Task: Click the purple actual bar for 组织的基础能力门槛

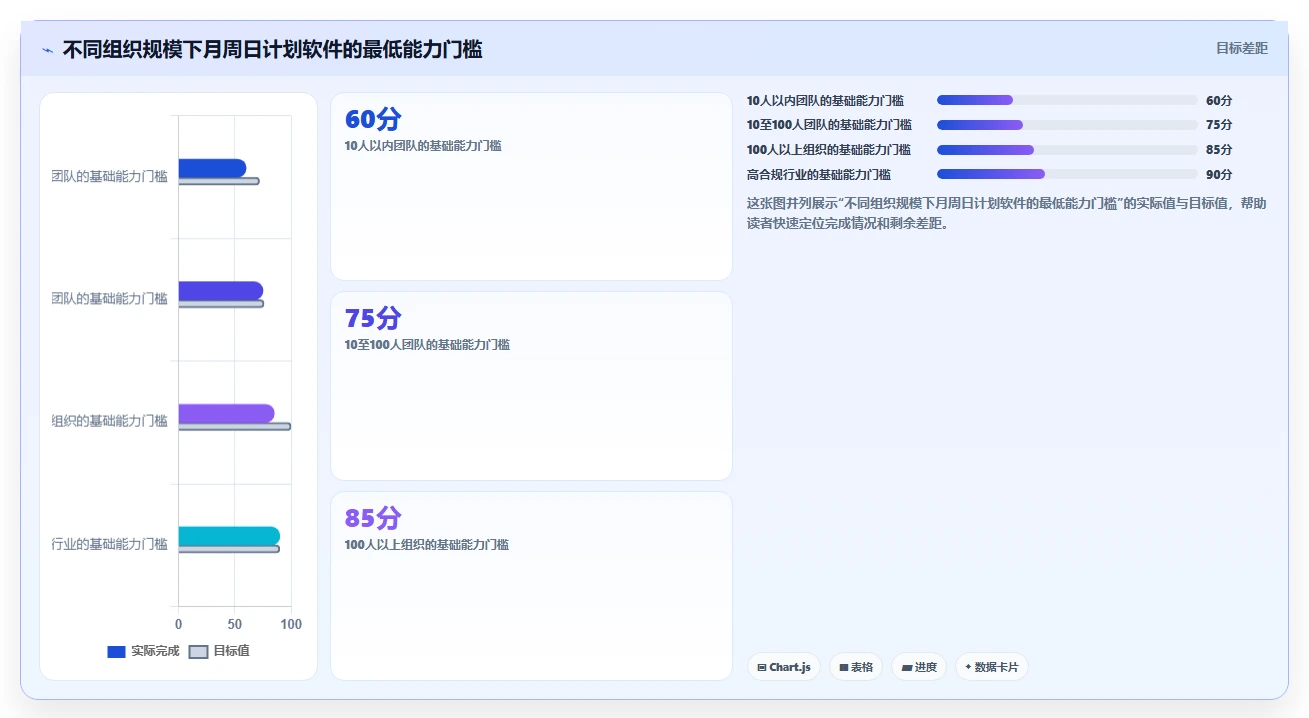Action: [x=226, y=413]
